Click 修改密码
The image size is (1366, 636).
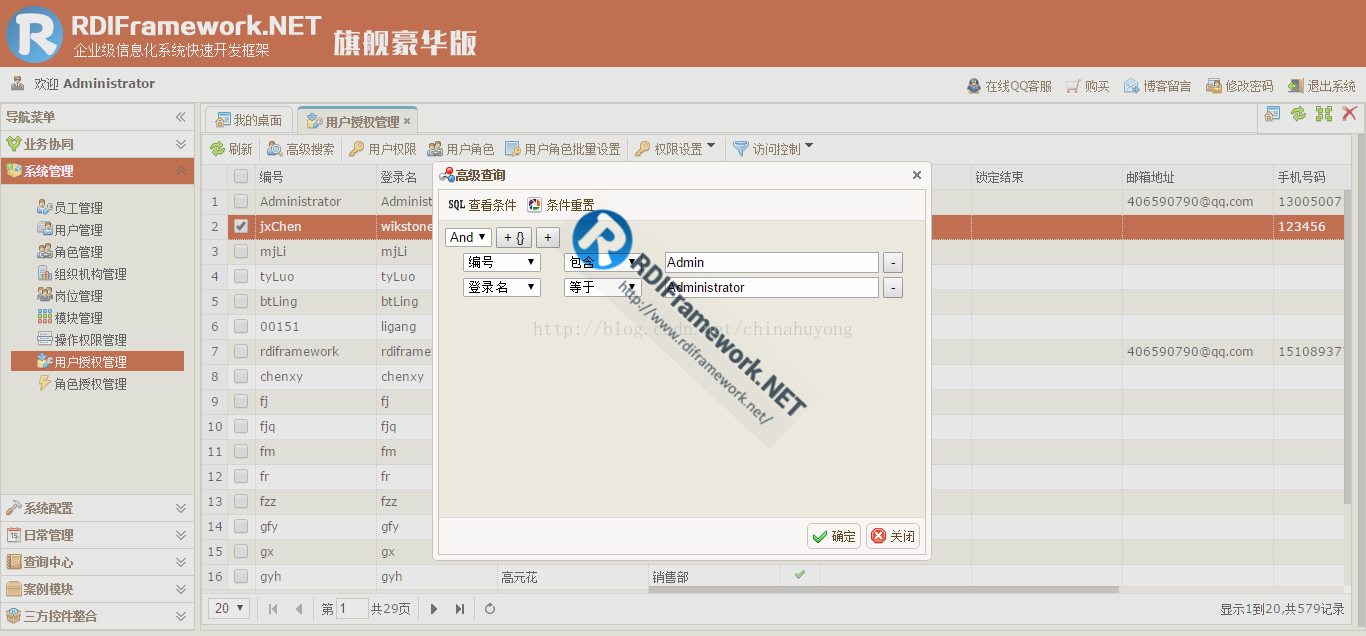pos(1239,86)
